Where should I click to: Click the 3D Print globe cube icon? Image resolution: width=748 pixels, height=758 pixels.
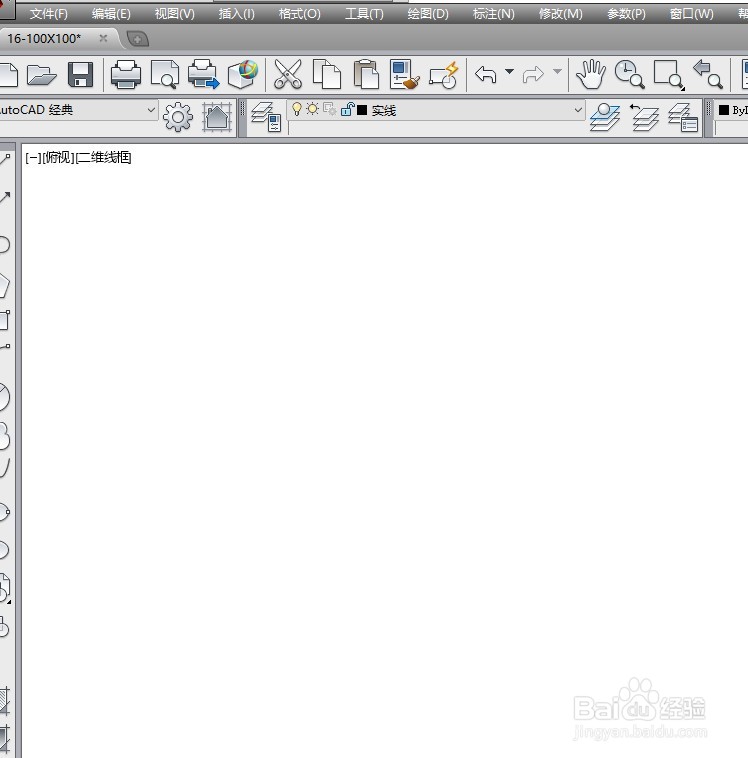[243, 74]
